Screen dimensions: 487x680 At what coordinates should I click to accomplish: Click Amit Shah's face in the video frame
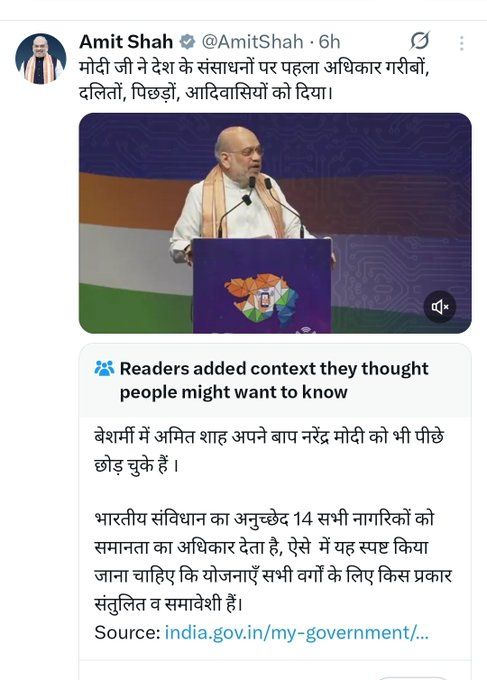242,153
